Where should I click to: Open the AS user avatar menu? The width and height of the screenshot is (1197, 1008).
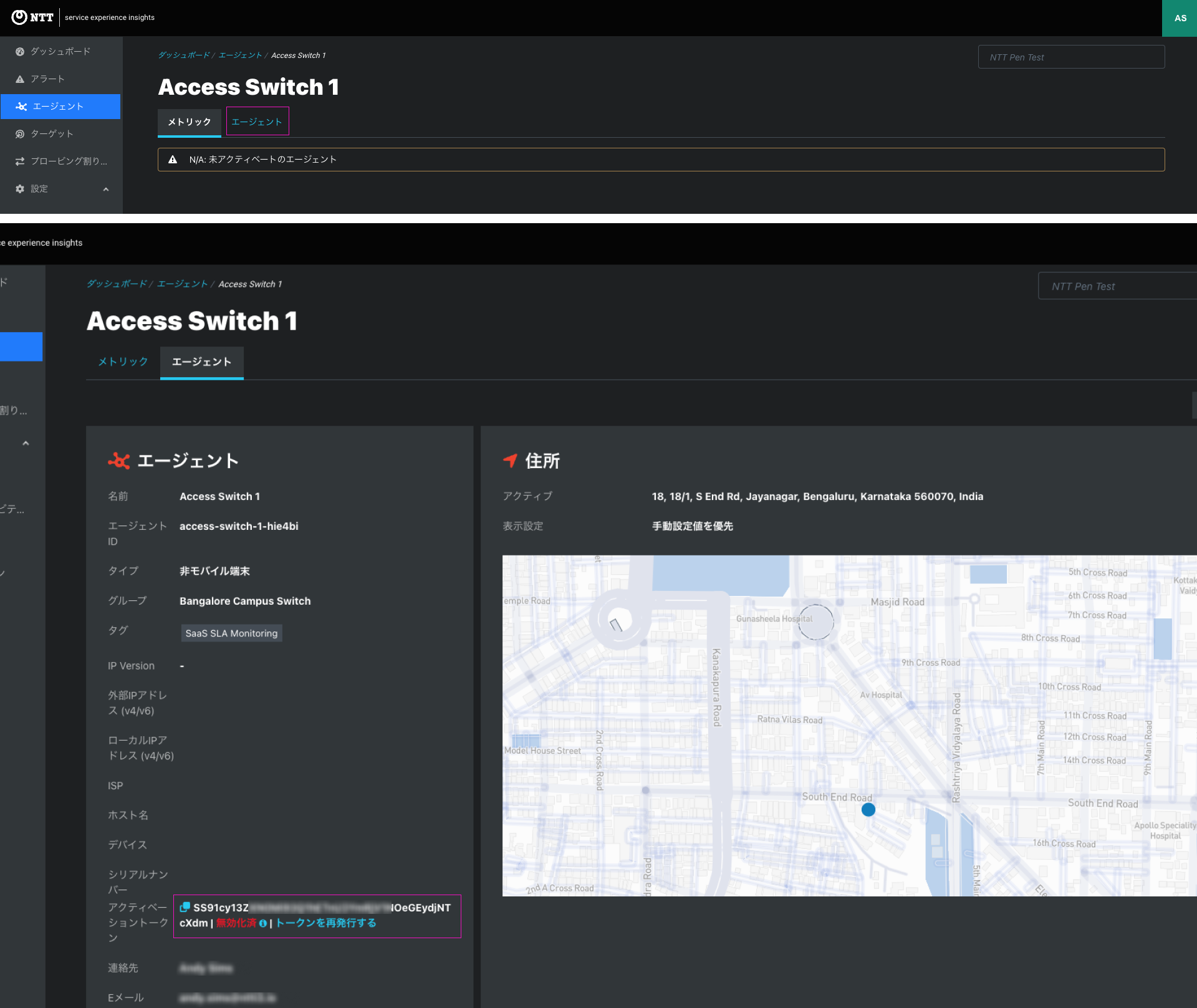pyautogui.click(x=1180, y=18)
